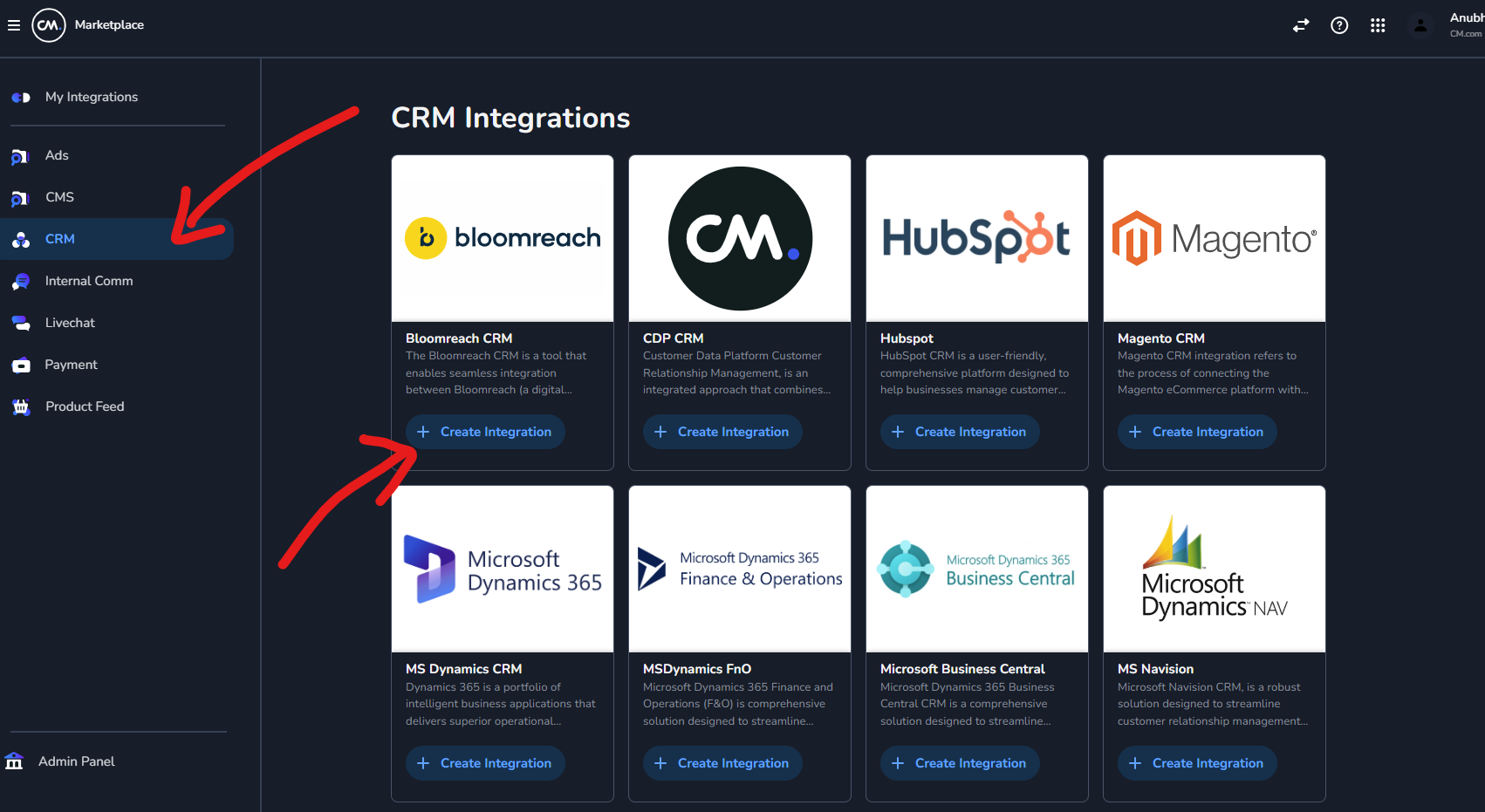The width and height of the screenshot is (1485, 812).
Task: Click the My Integrations toggle icon
Action: [21, 97]
